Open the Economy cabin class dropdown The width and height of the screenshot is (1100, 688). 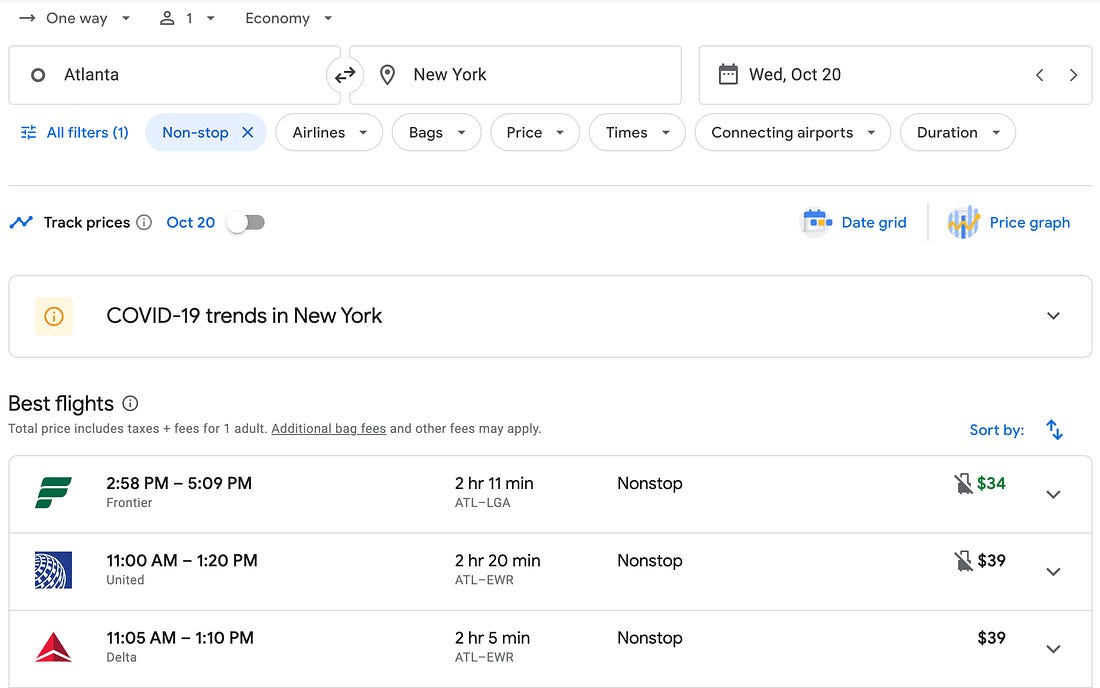(288, 18)
